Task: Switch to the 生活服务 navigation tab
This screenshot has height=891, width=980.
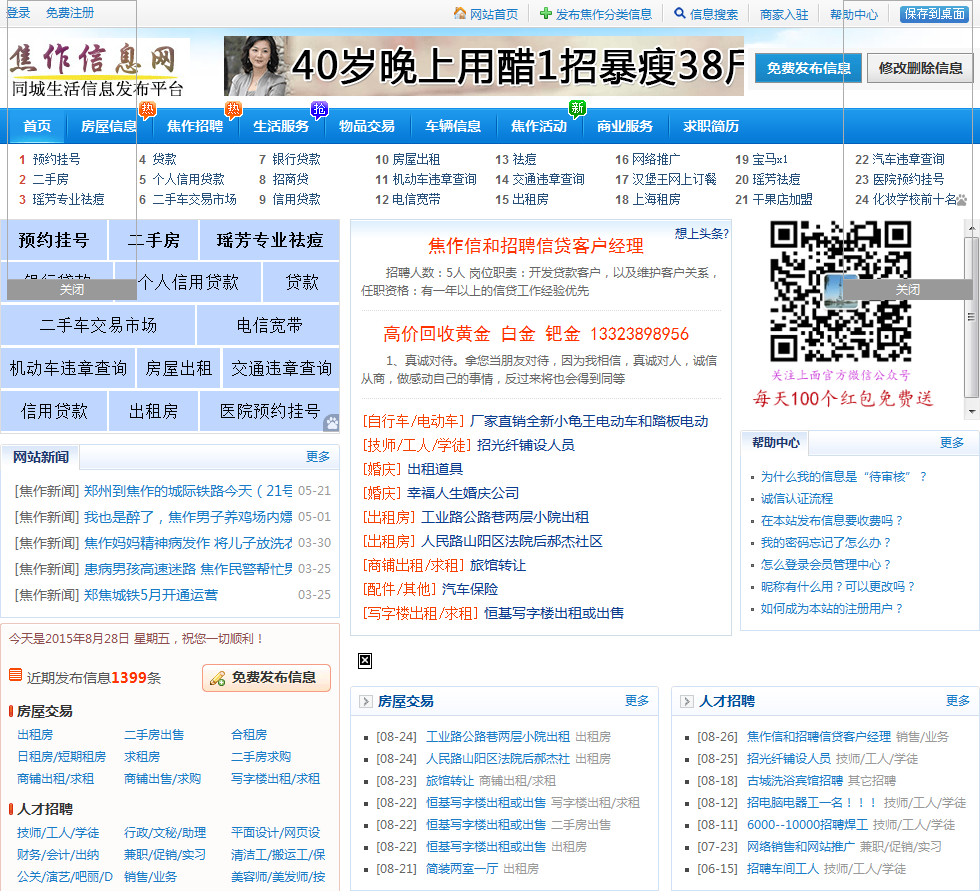Action: [x=281, y=126]
